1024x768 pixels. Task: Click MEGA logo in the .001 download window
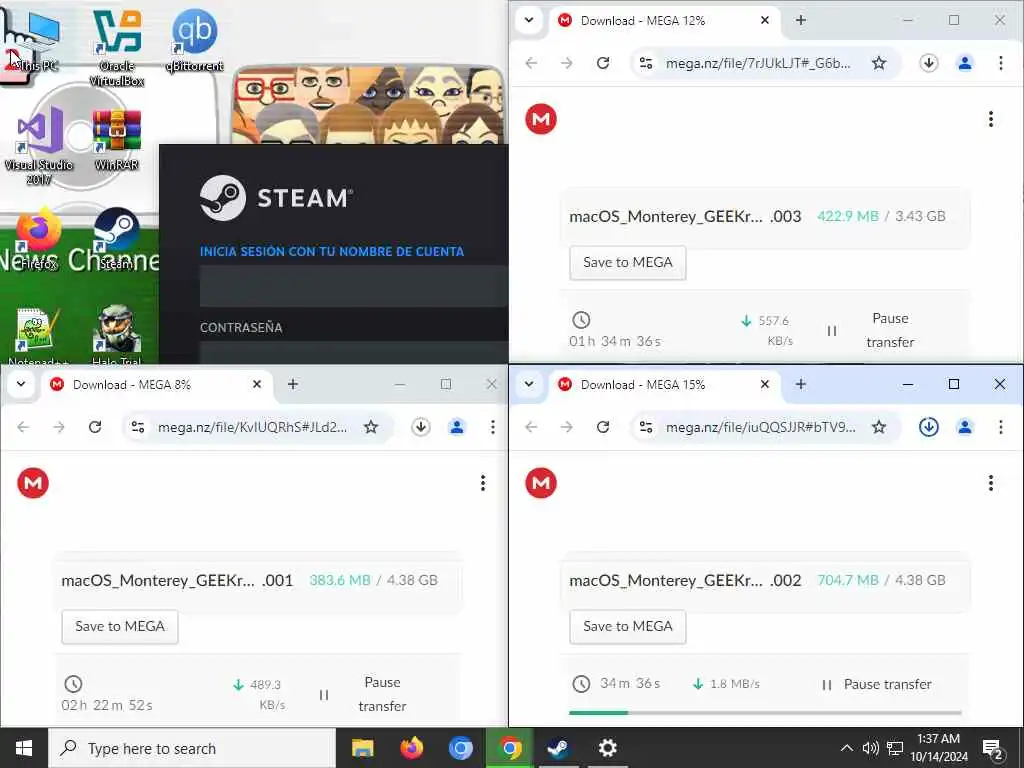click(x=33, y=483)
